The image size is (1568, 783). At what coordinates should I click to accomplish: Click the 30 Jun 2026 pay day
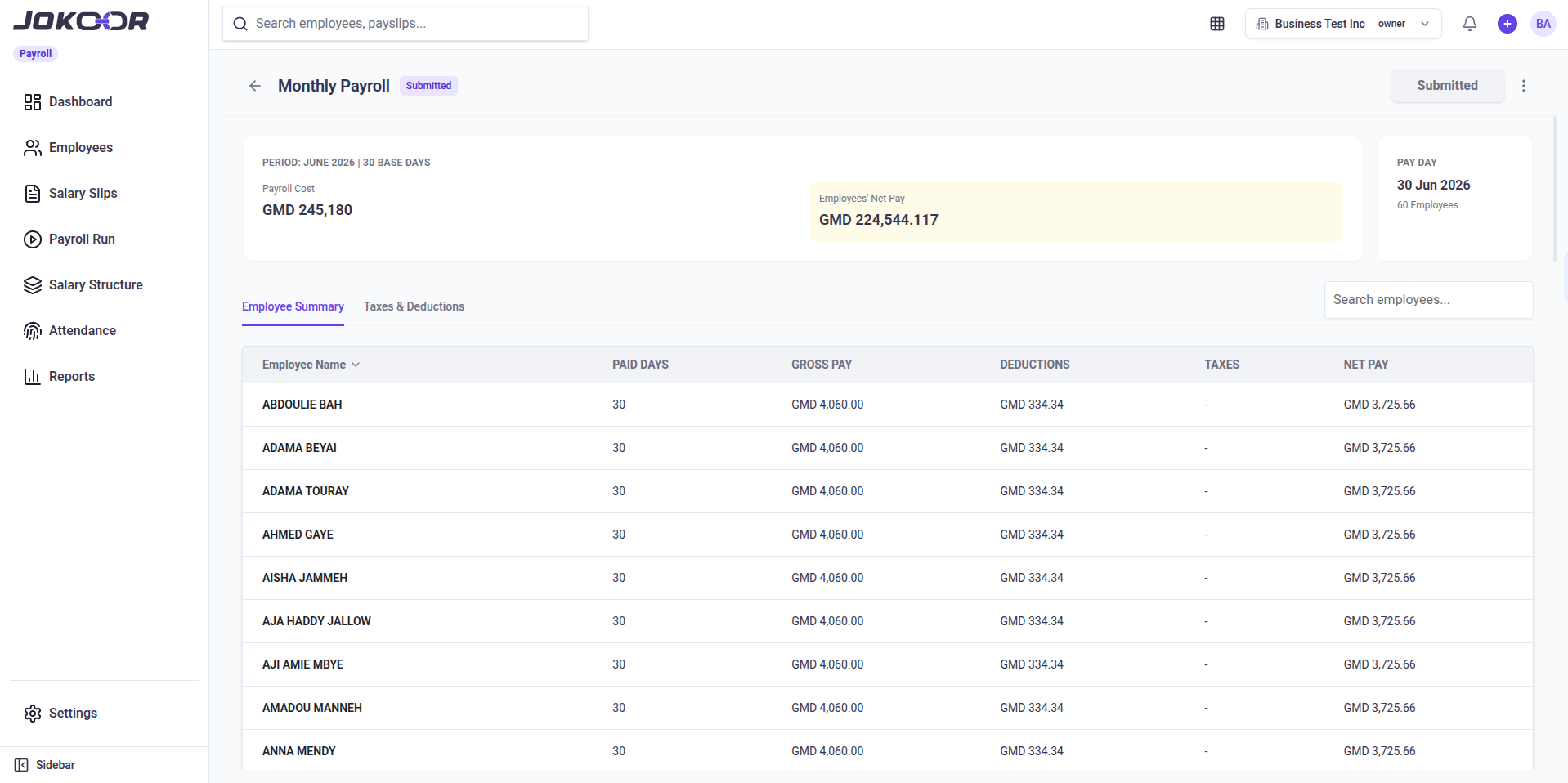click(1433, 186)
